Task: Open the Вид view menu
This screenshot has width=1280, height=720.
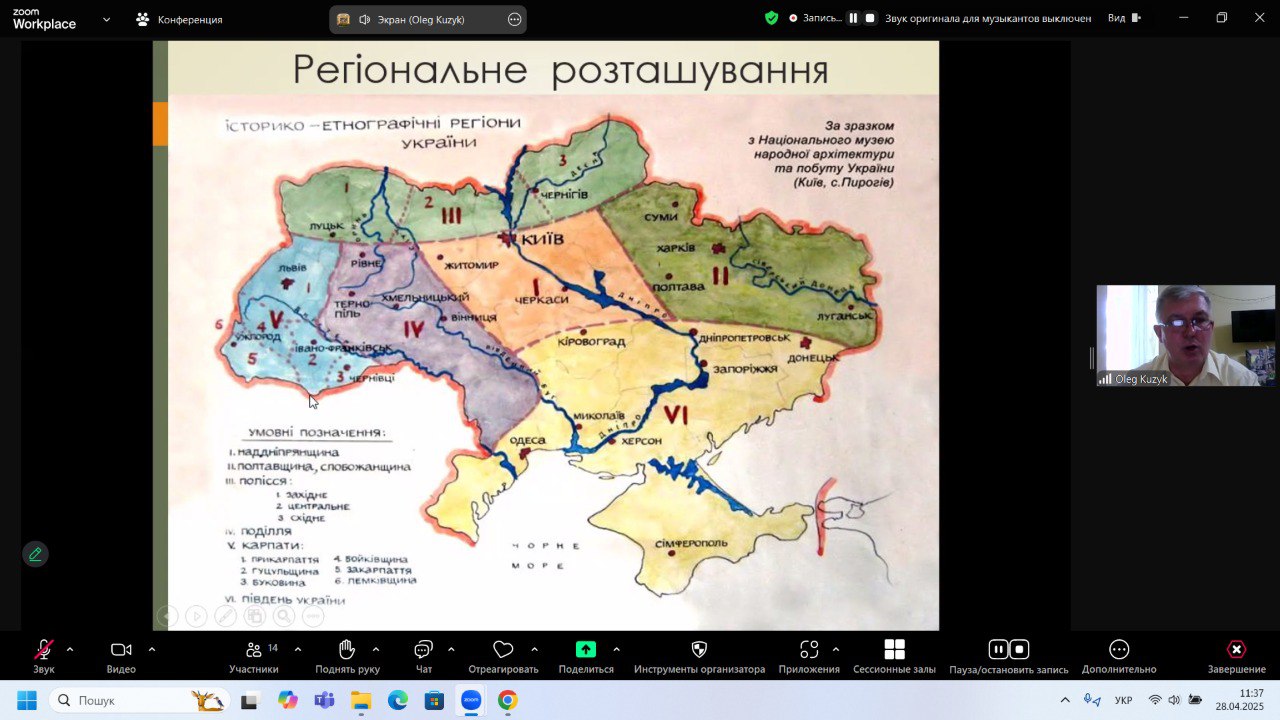Action: click(1123, 18)
